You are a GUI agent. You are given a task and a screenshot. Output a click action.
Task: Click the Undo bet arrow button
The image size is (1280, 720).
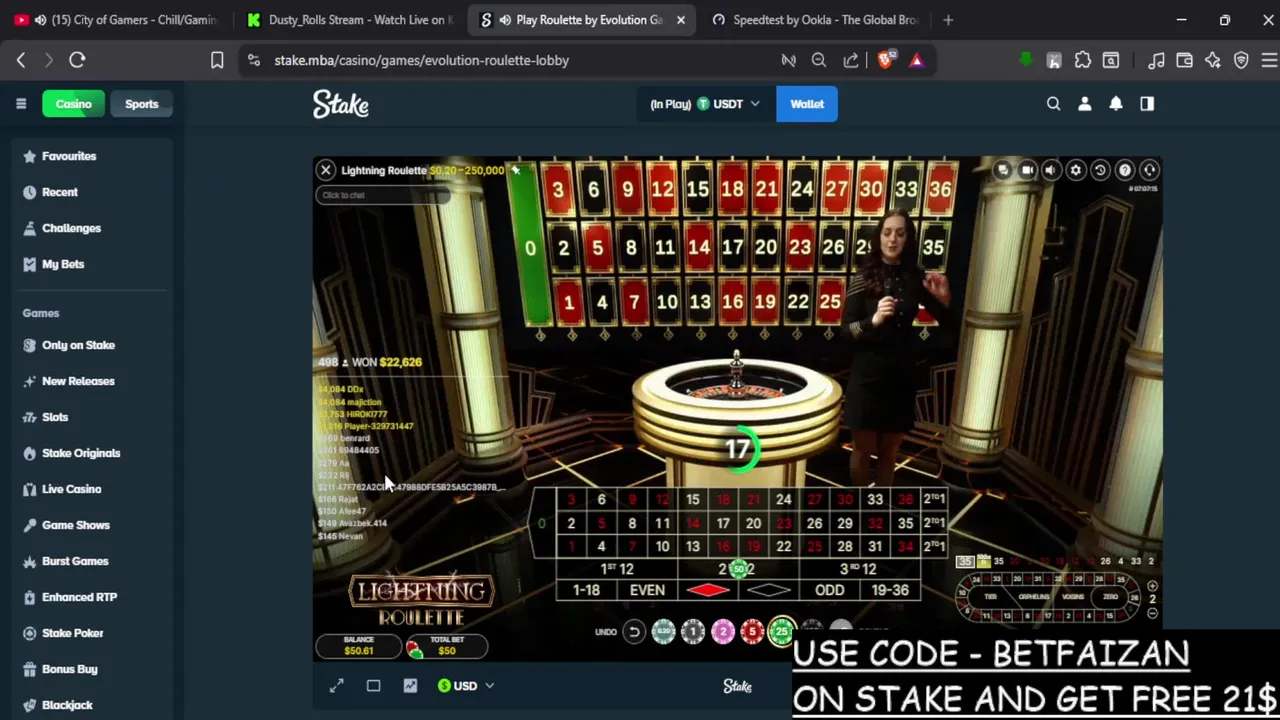[x=634, y=632]
